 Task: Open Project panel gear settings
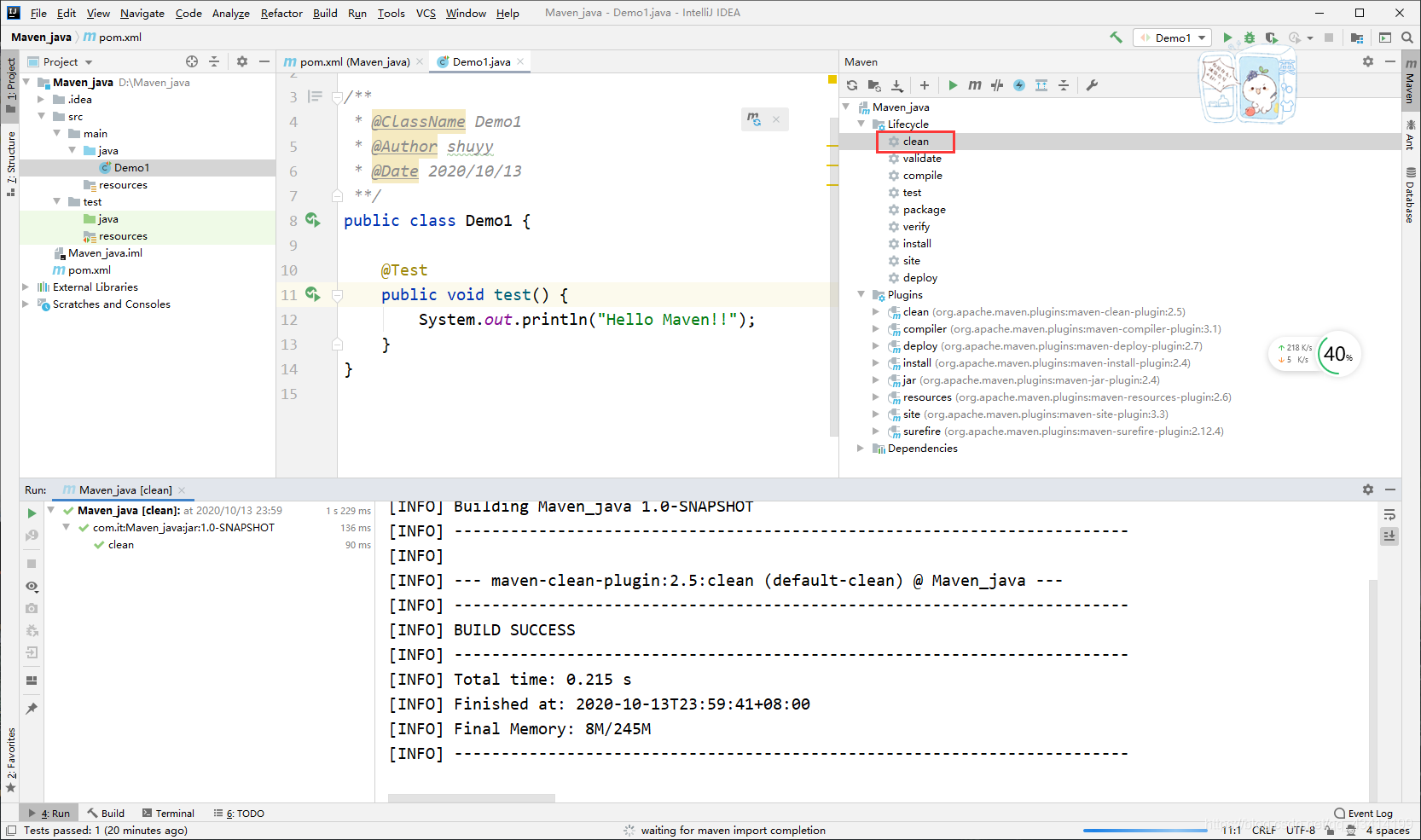point(242,61)
